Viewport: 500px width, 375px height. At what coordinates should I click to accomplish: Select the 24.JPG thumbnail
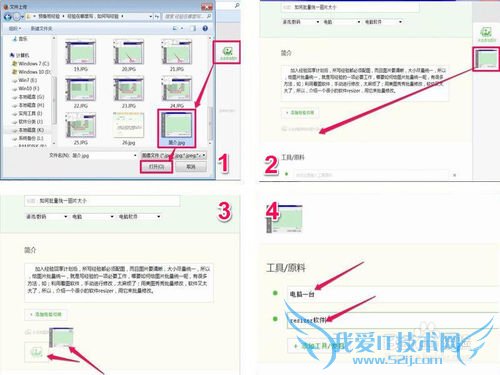[176, 89]
